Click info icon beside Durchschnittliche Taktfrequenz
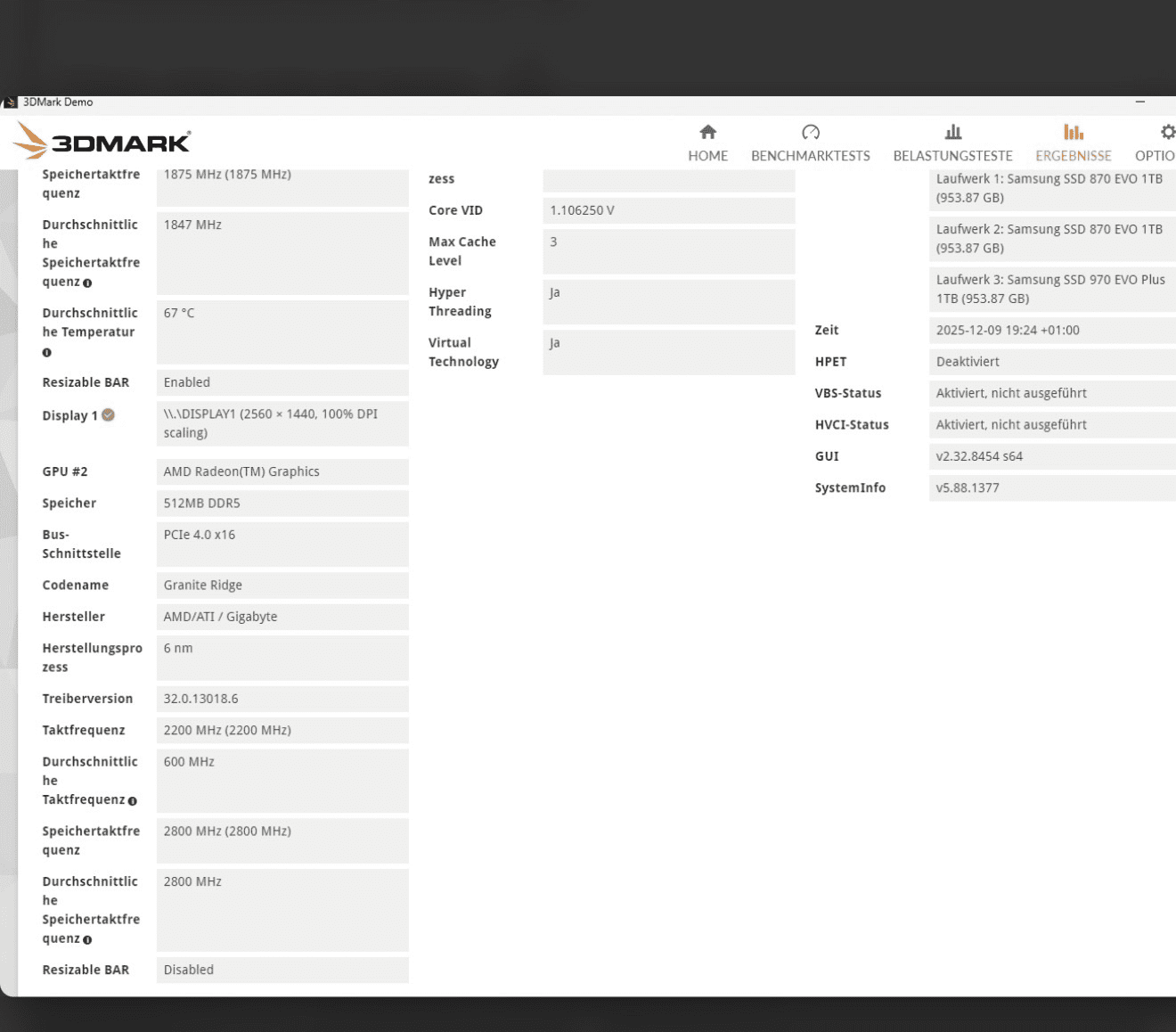The width and height of the screenshot is (1176, 1032). pos(133,800)
